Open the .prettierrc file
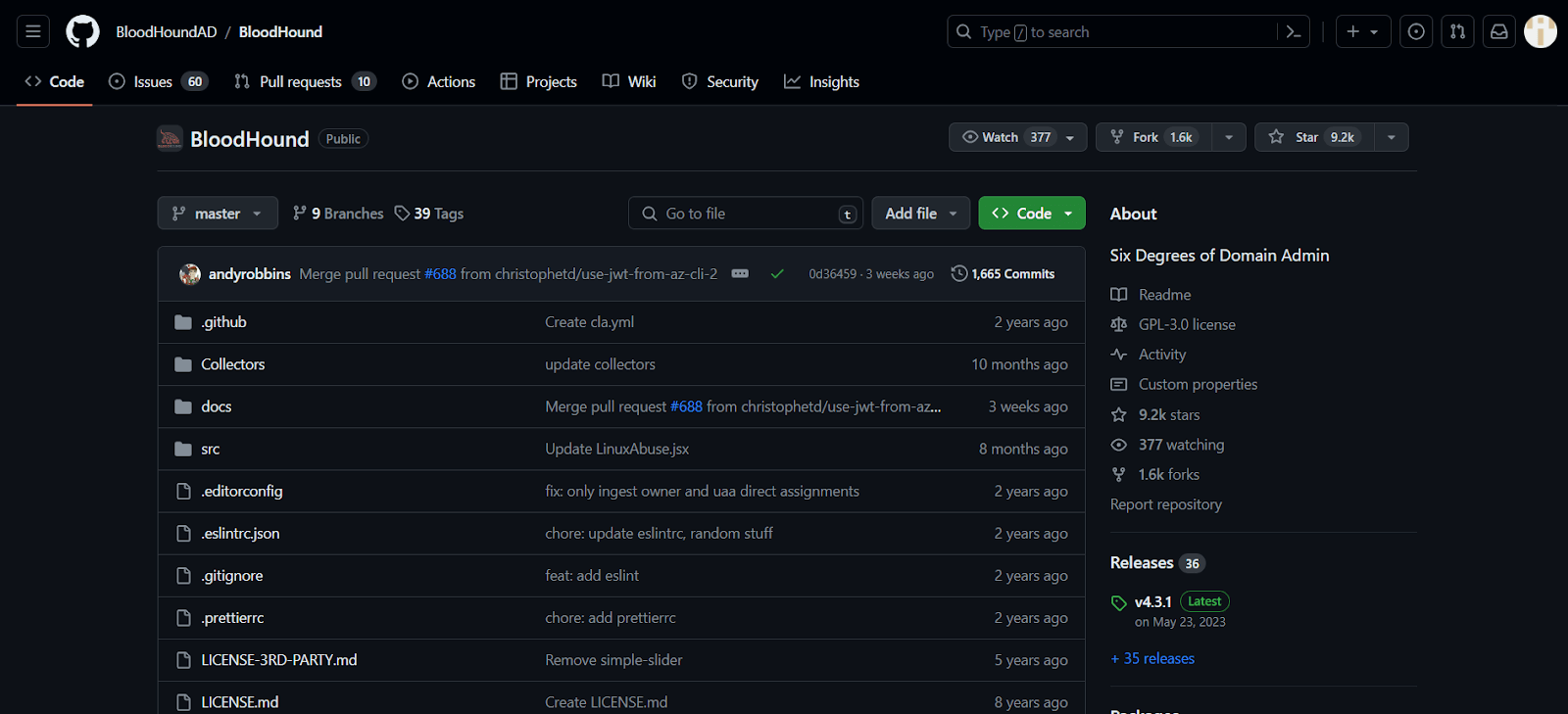The width and height of the screenshot is (1568, 714). point(232,617)
